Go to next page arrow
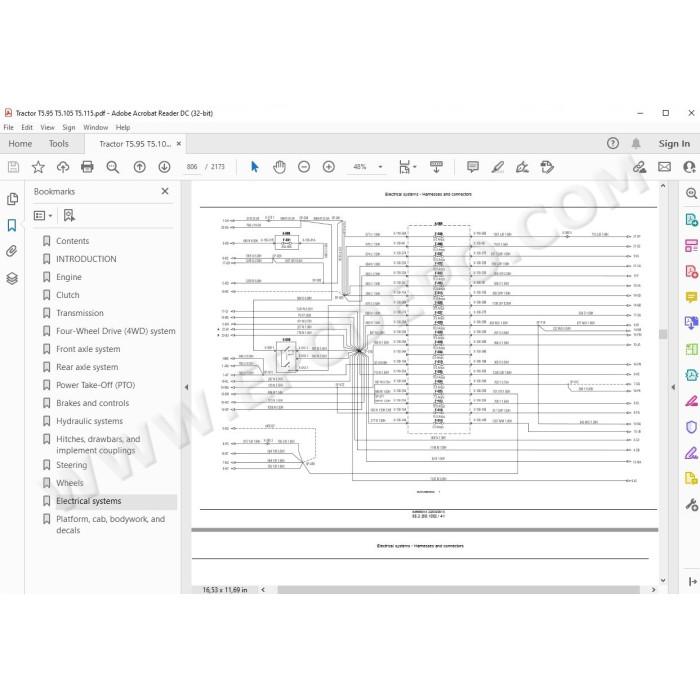 tap(164, 167)
